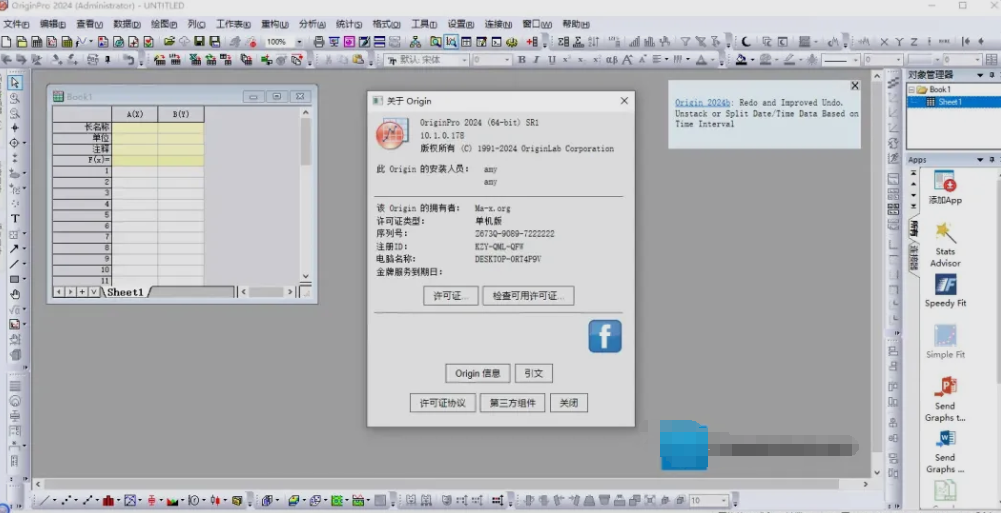
Task: Select the Screen Reader crosshair tool
Action: 14,144
